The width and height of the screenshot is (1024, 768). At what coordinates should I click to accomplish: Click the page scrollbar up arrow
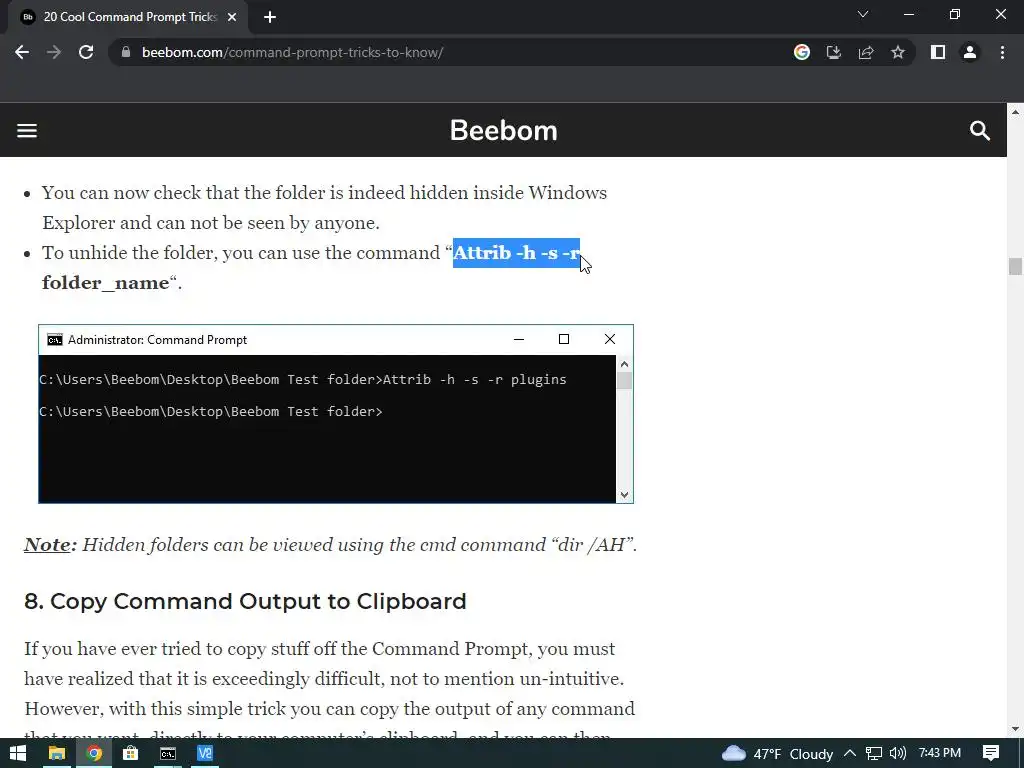(1015, 112)
